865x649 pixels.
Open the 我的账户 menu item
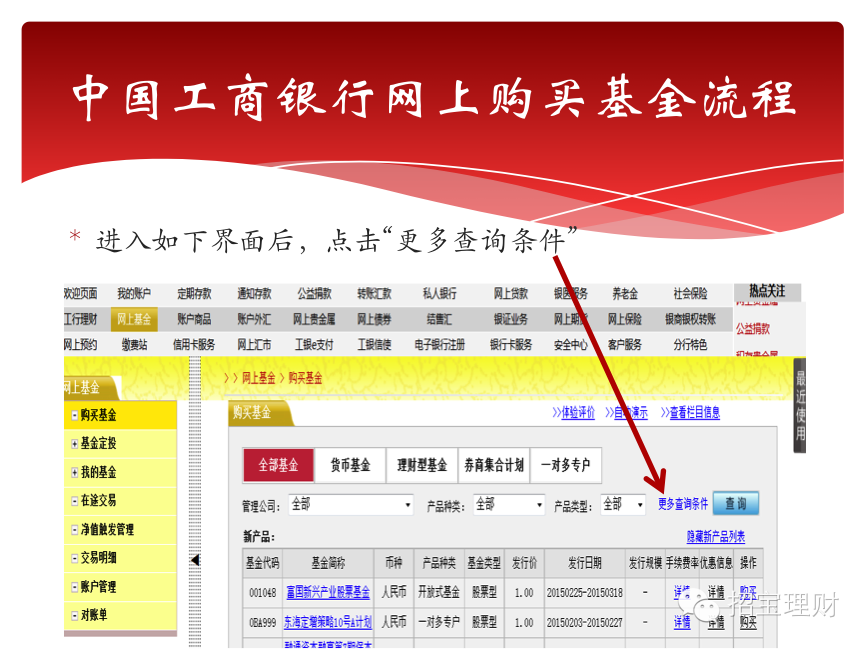134,294
